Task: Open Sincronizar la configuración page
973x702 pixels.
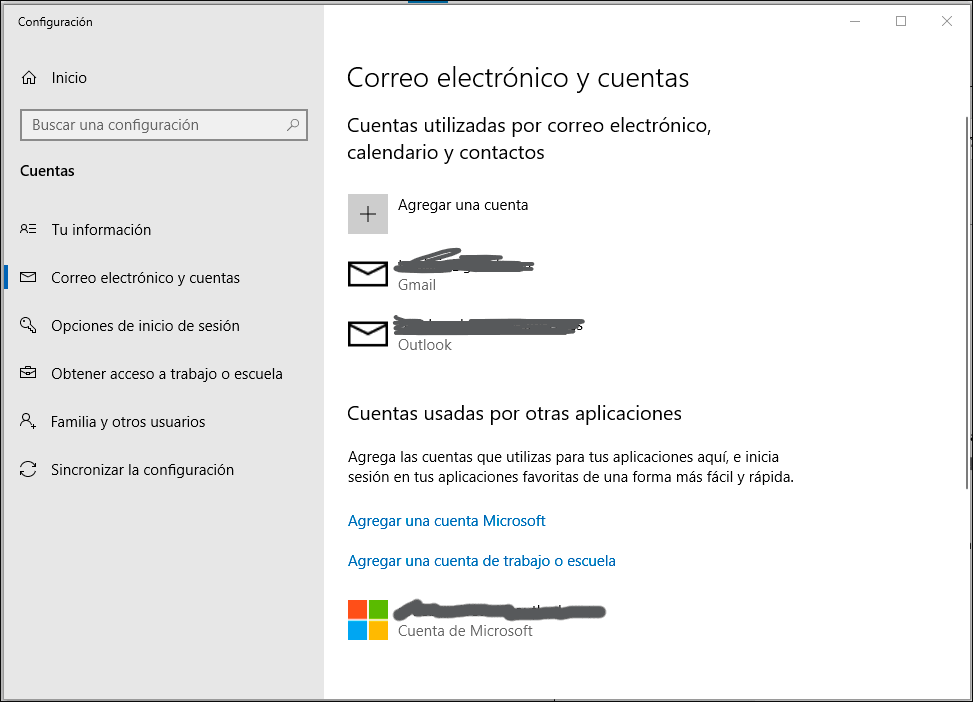Action: click(142, 470)
